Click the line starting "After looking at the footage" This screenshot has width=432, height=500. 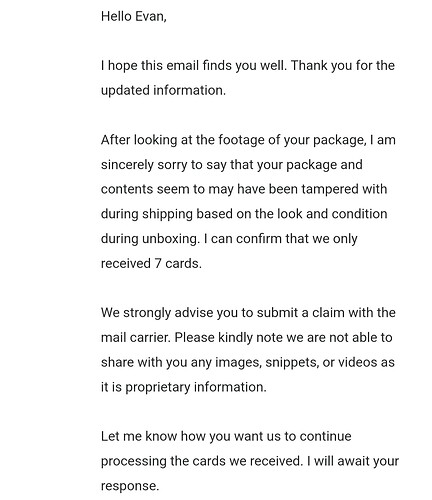[248, 140]
